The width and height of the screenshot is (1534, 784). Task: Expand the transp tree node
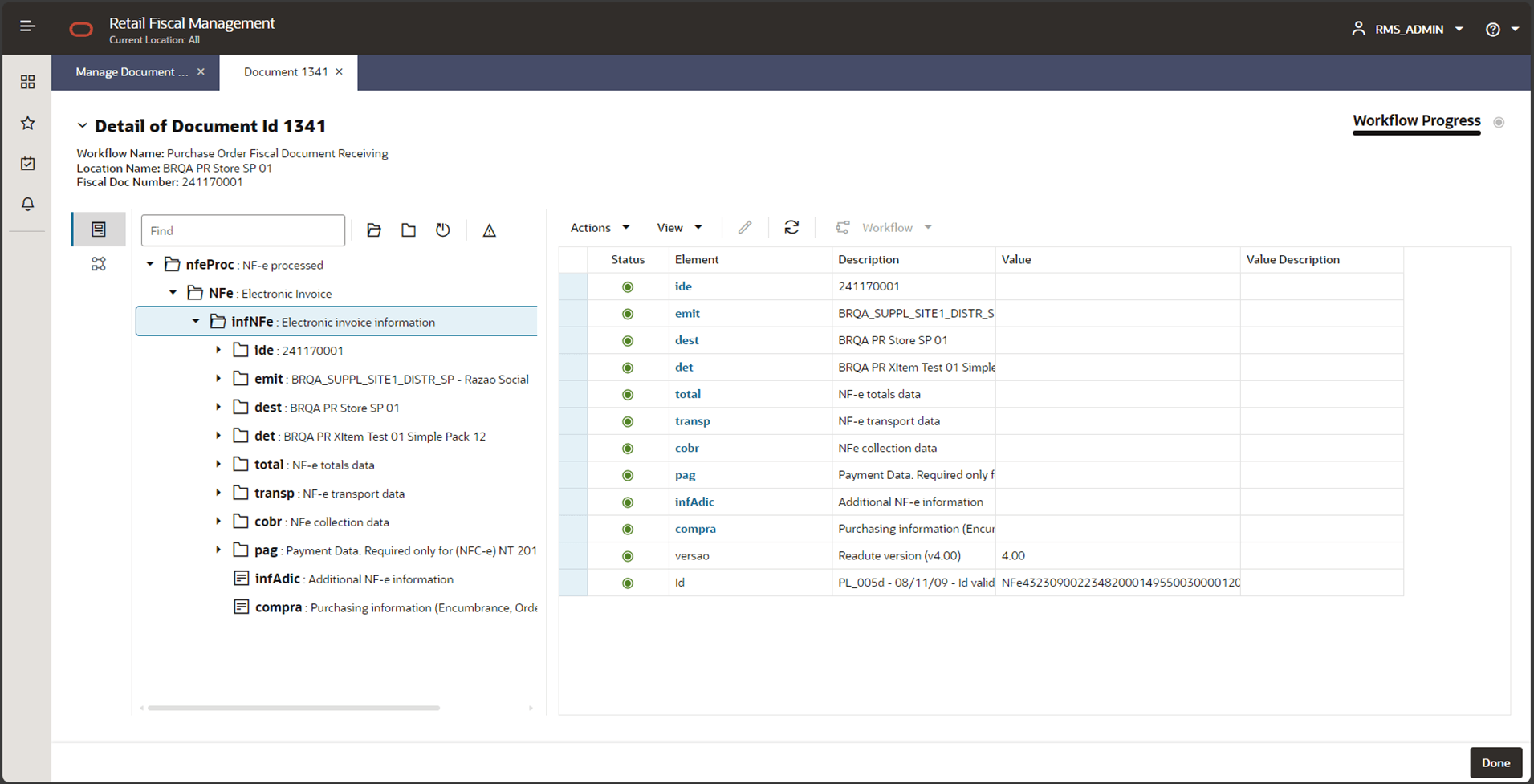218,493
